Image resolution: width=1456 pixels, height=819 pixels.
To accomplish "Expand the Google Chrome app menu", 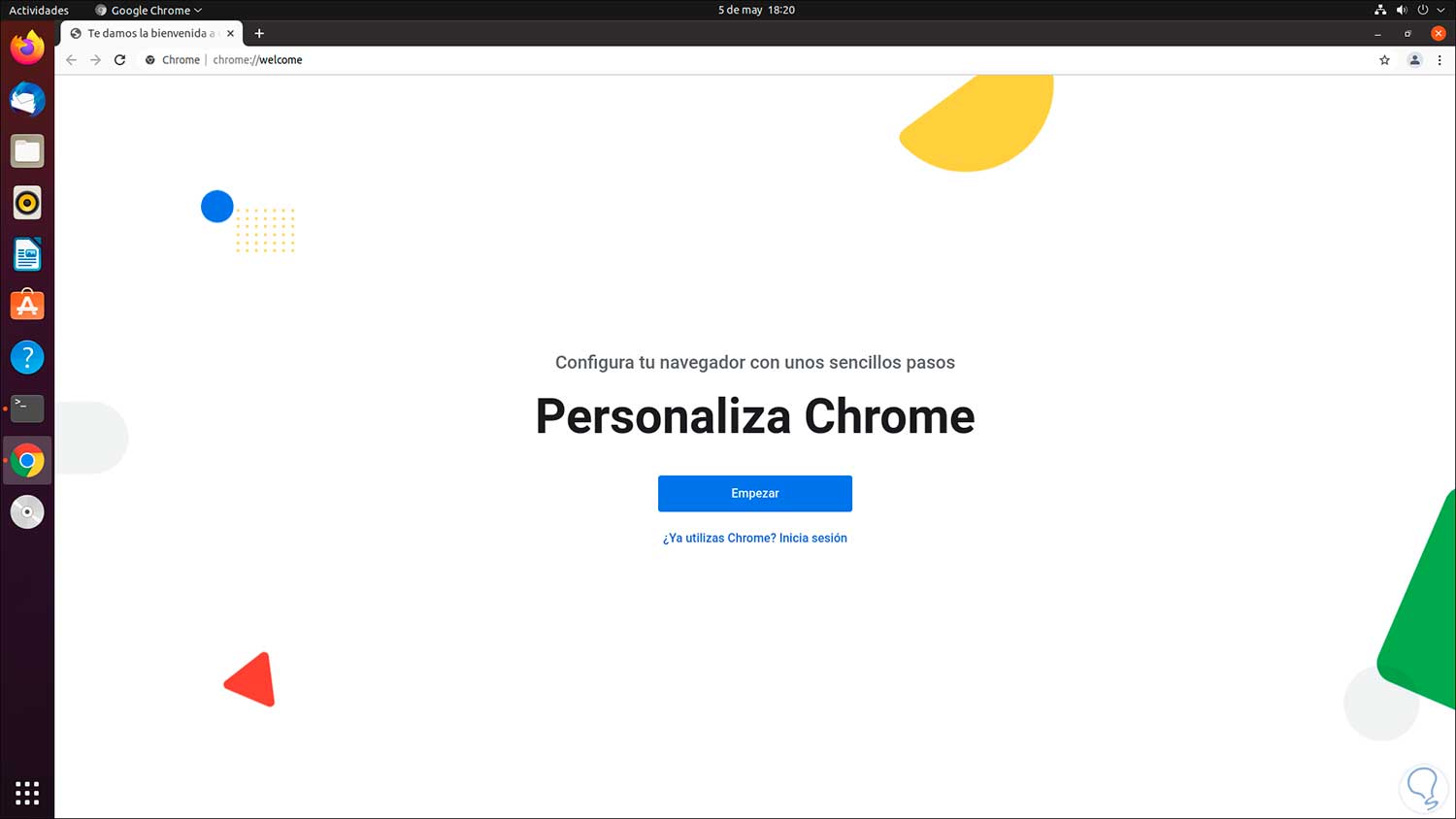I will coord(149,10).
